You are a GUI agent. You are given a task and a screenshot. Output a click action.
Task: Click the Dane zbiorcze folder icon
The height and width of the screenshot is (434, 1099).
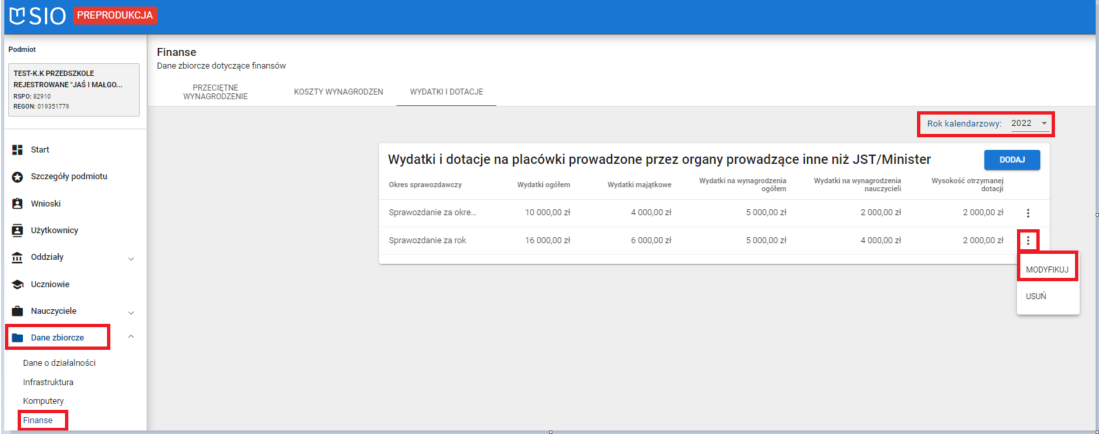[x=18, y=338]
